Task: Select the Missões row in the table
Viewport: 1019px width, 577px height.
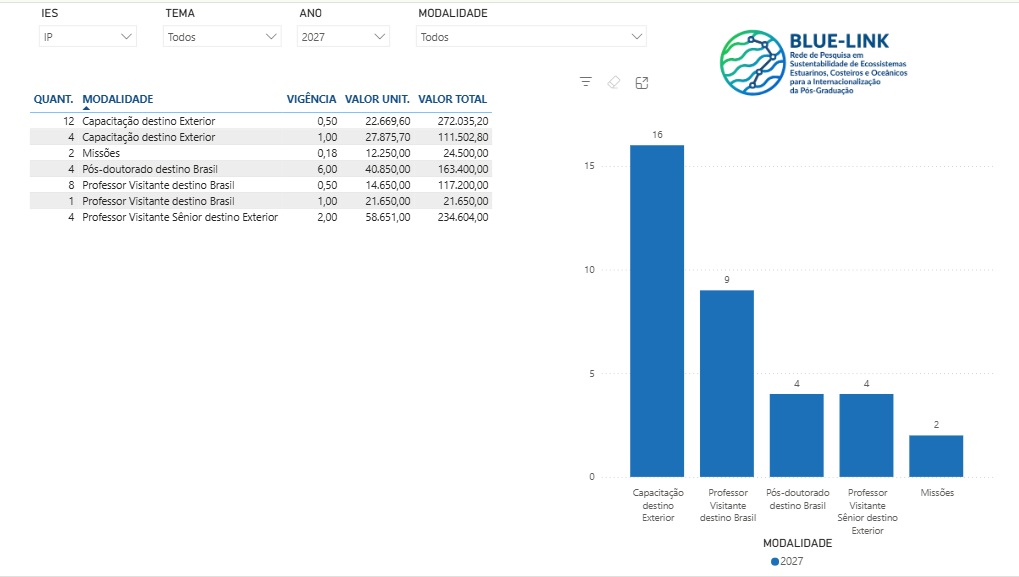Action: (261, 153)
